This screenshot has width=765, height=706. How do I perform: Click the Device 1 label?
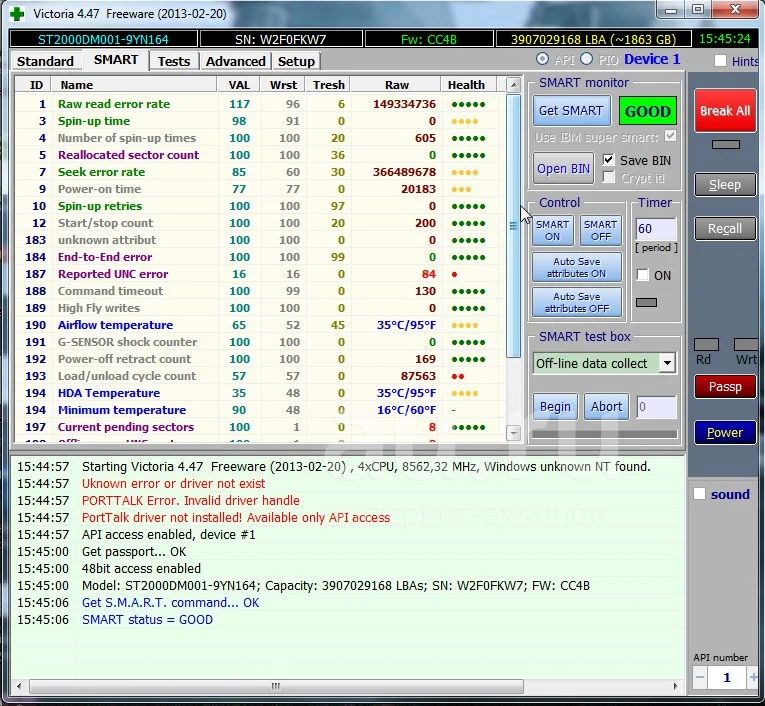click(x=652, y=59)
